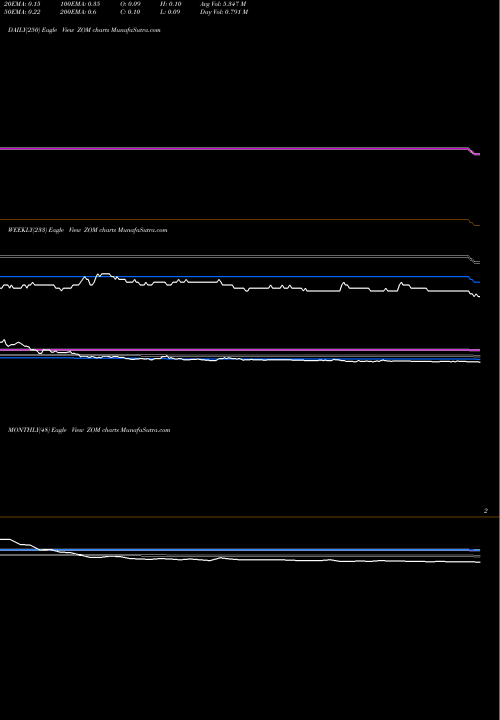Click the 20EMA: 0.15 value
This screenshot has height=720, width=500.
click(x=22, y=4)
